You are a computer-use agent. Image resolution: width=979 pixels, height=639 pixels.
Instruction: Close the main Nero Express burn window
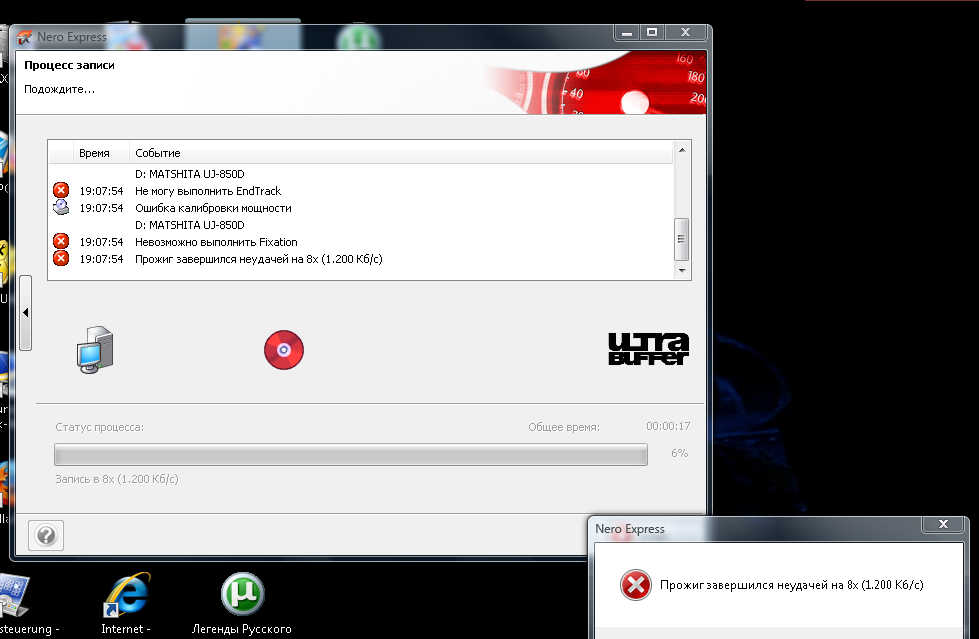click(x=686, y=32)
